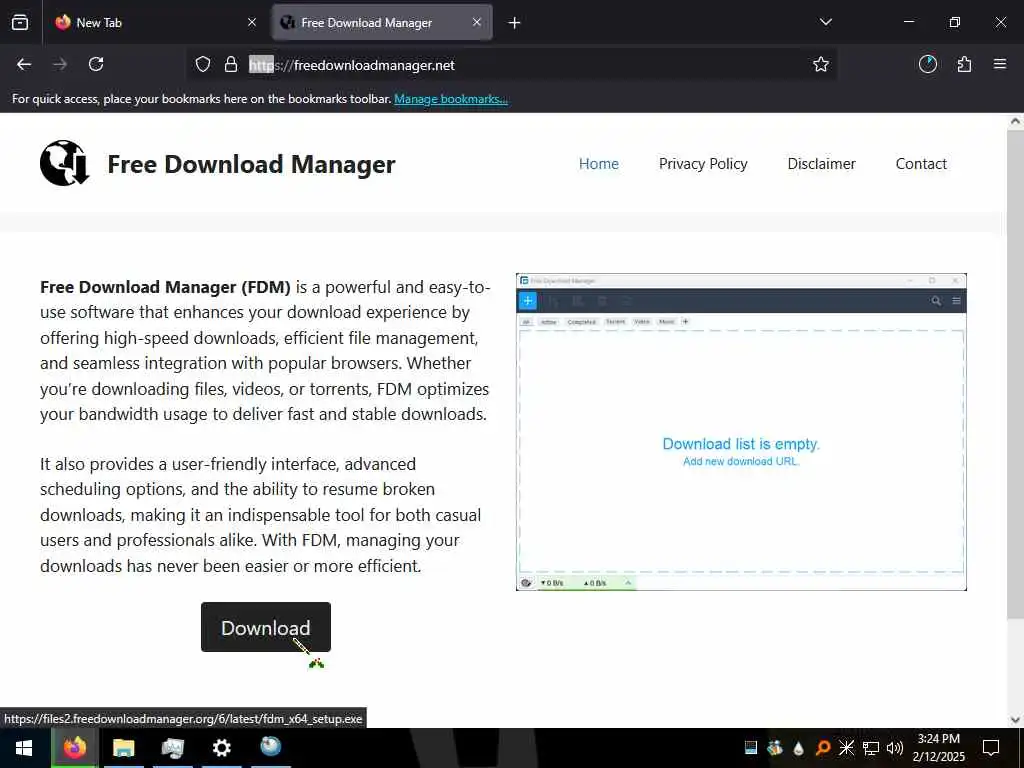This screenshot has width=1024, height=768.
Task: Click the Manage bookmarks link
Action: (451, 99)
